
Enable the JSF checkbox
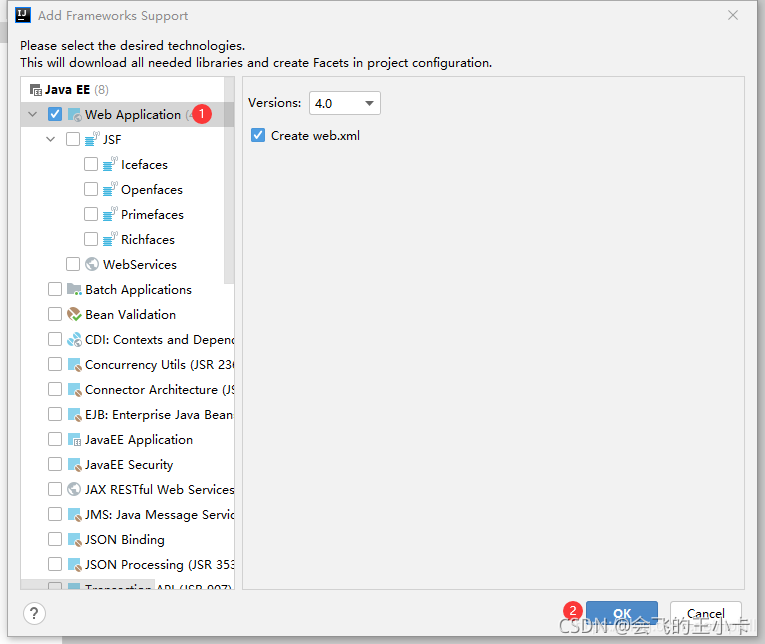coord(73,139)
